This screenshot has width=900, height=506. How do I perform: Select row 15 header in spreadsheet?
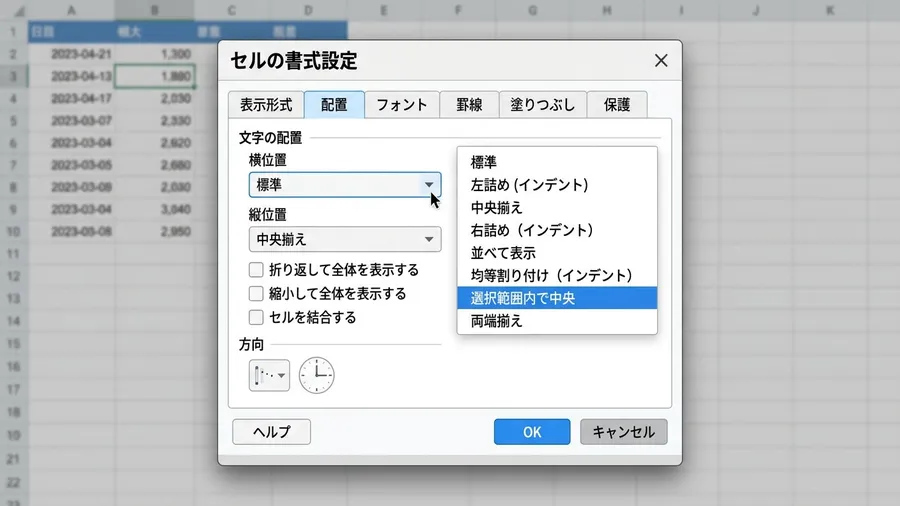point(14,344)
